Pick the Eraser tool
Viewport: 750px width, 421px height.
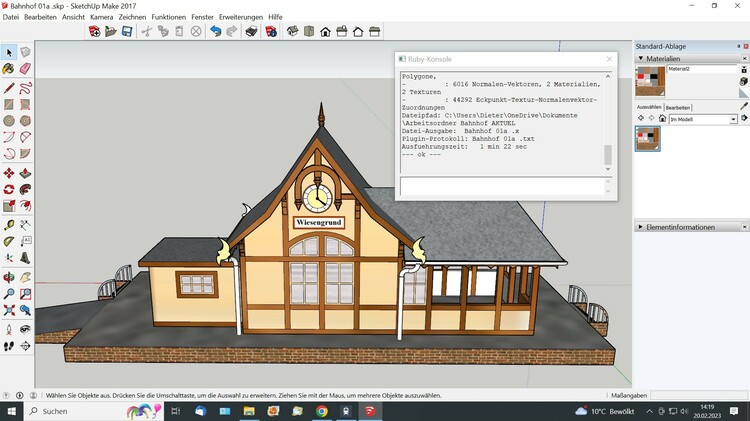click(x=25, y=69)
